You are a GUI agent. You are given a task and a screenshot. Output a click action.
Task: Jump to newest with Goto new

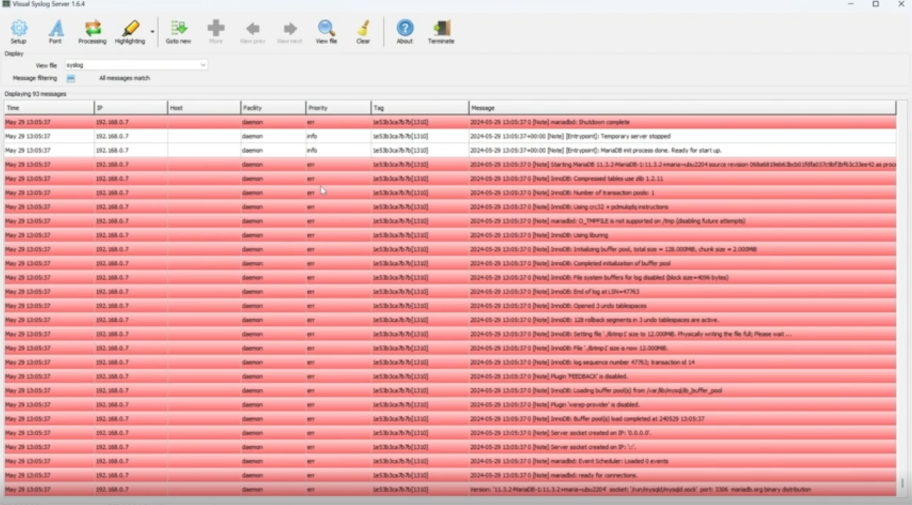pyautogui.click(x=178, y=31)
